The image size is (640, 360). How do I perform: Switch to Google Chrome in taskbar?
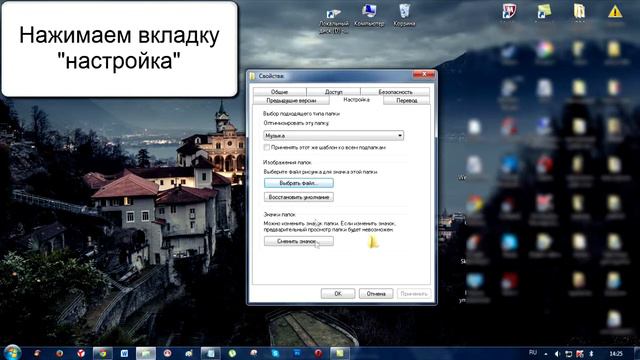coord(102,353)
